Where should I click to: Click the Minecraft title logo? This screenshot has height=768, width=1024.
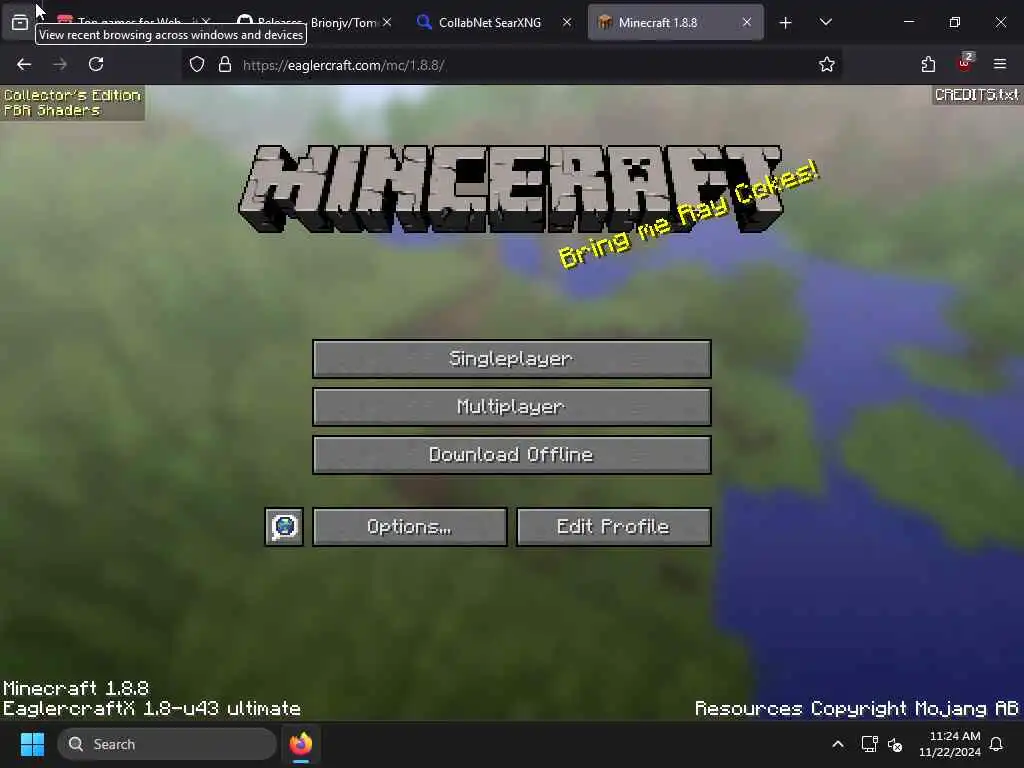click(511, 189)
